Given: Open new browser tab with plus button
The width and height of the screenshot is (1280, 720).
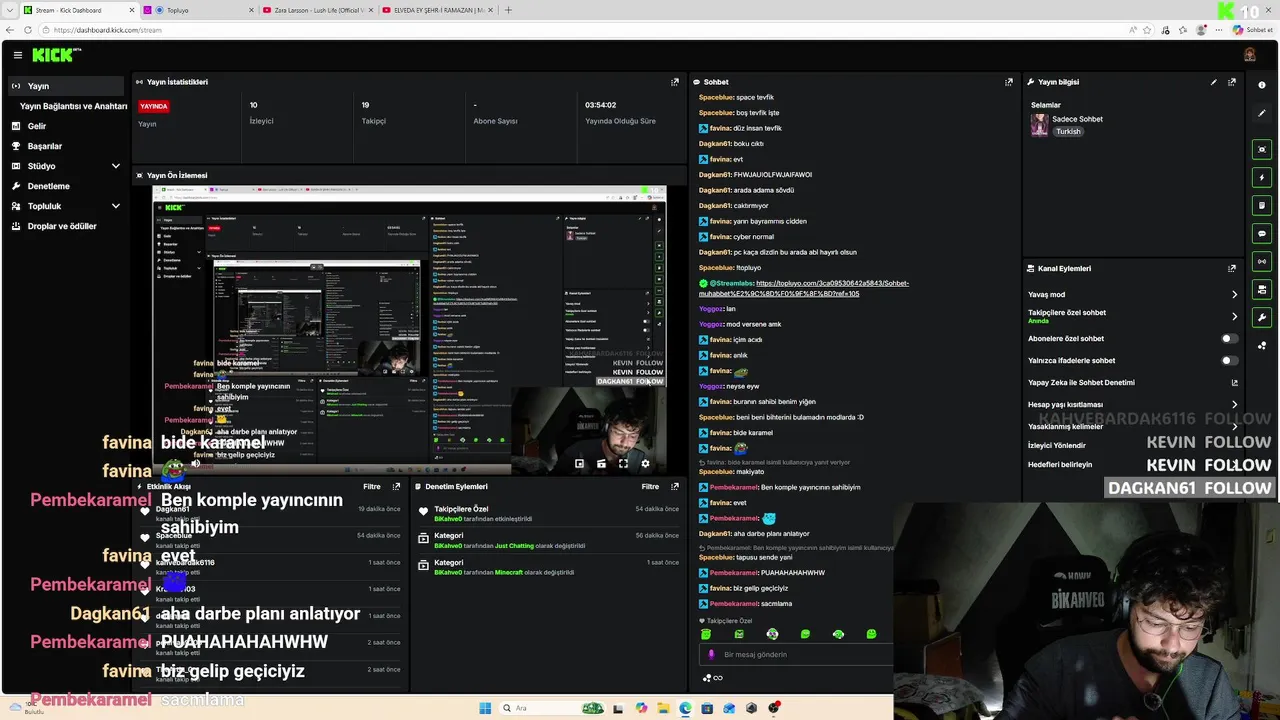Looking at the screenshot, I should 508,10.
